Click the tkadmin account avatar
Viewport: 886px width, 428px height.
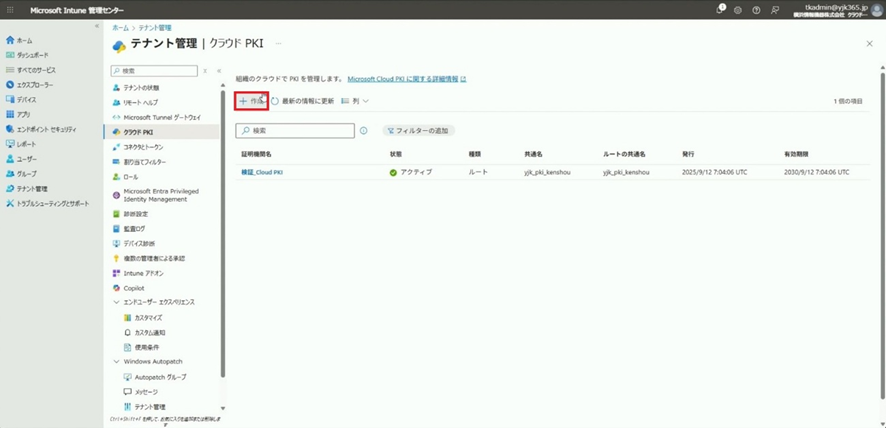point(876,9)
